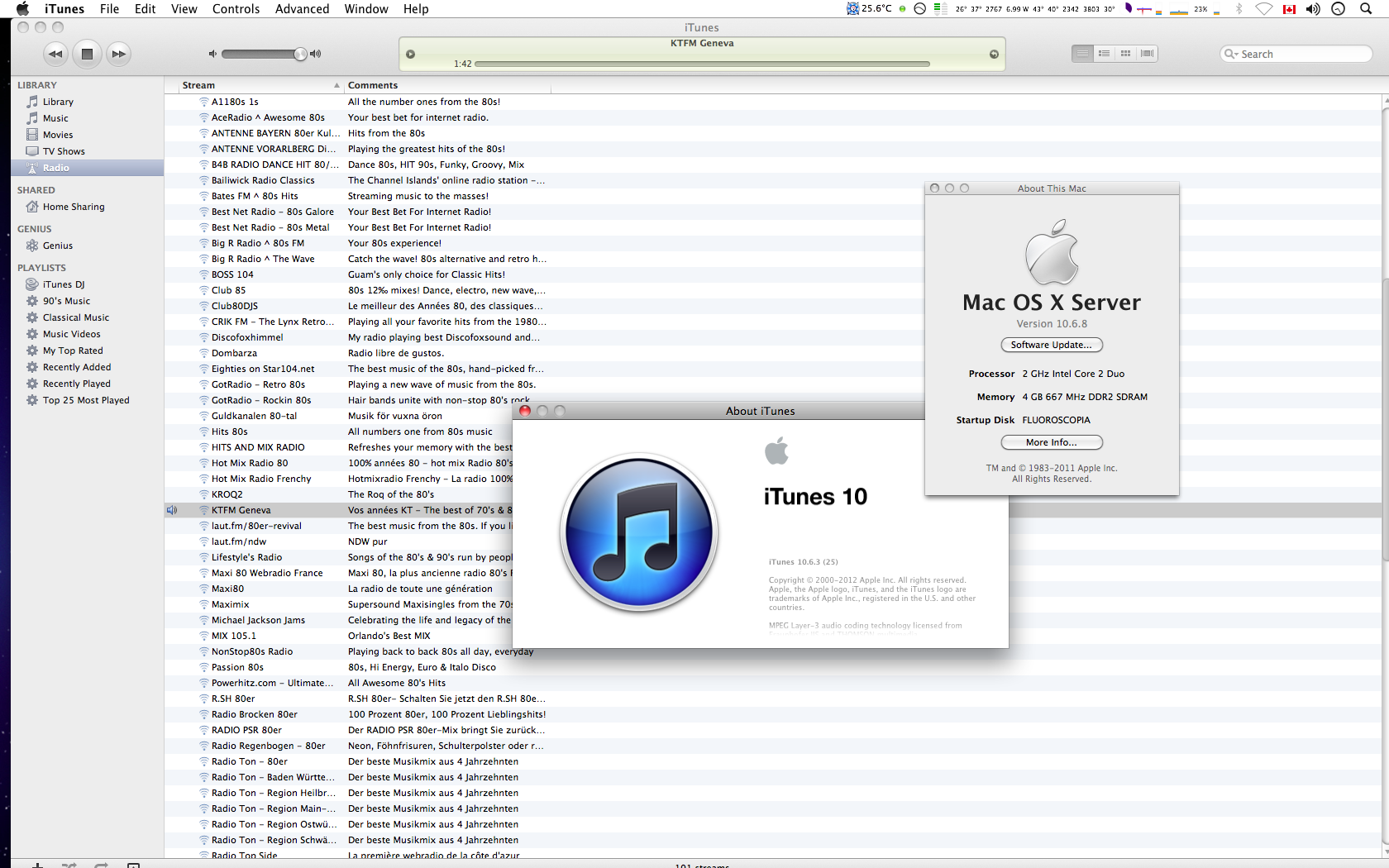Open Spotlight search in the menu bar
Image resolution: width=1389 pixels, height=868 pixels.
point(1366,9)
